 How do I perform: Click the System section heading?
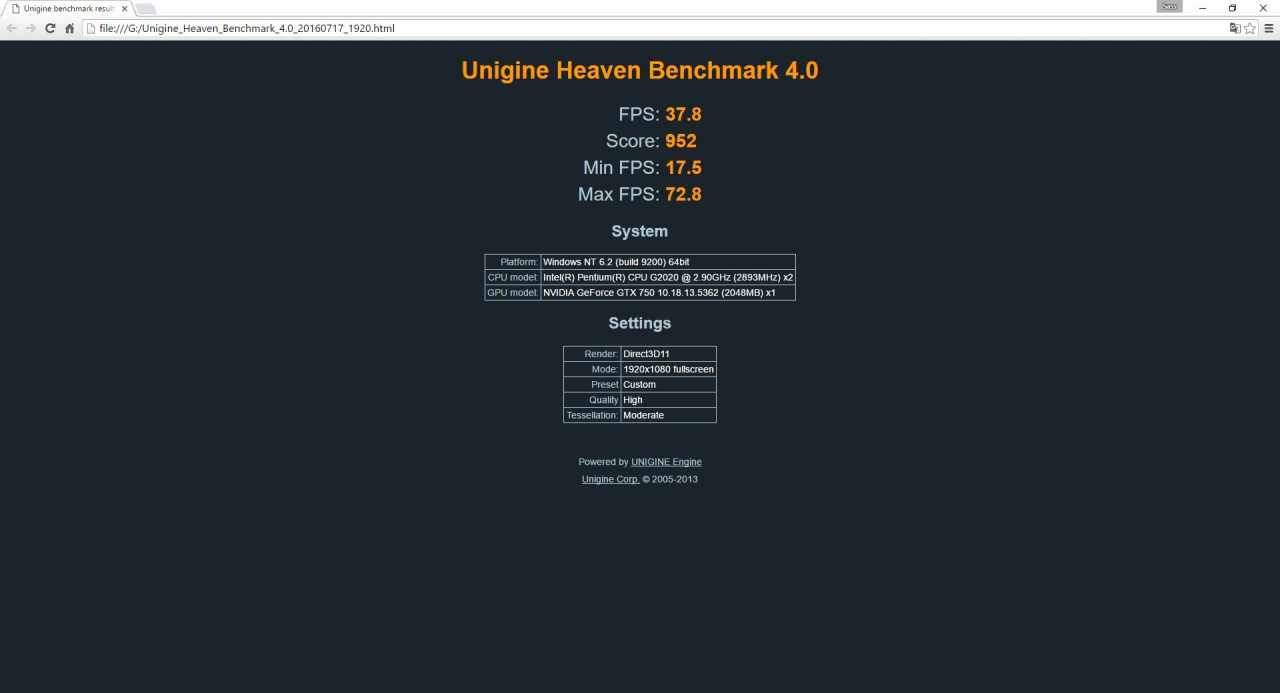click(x=640, y=231)
